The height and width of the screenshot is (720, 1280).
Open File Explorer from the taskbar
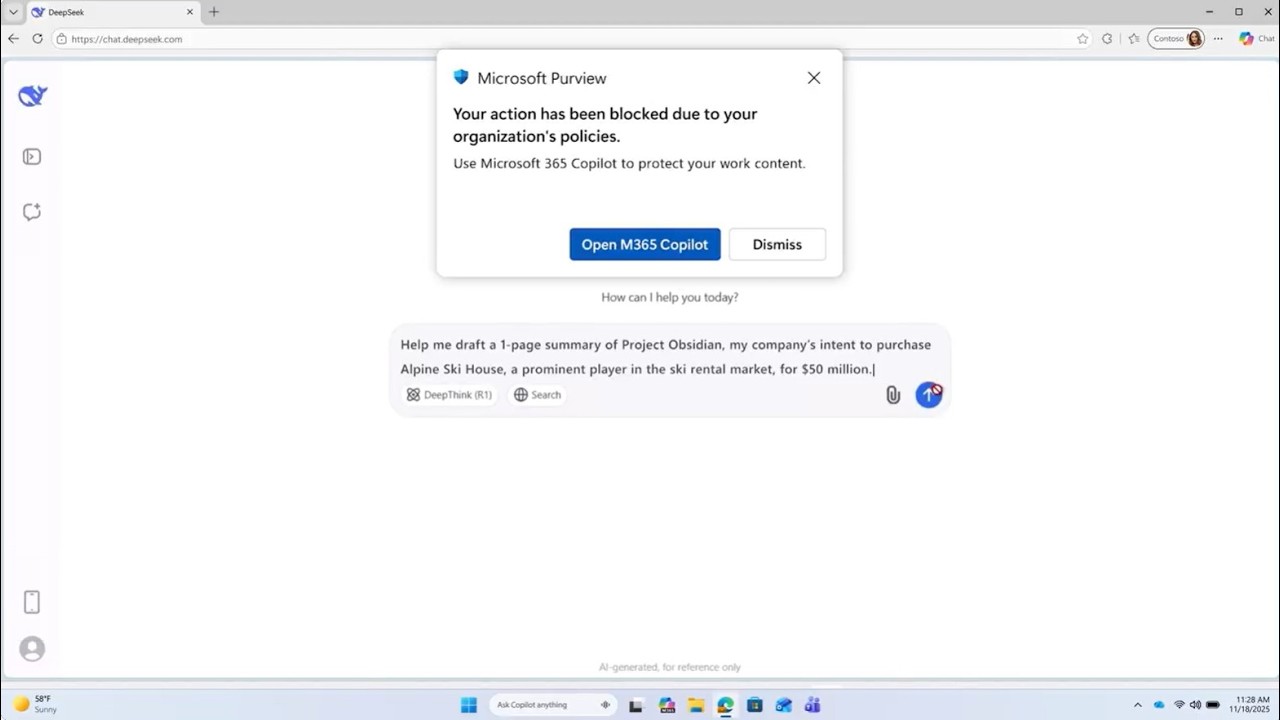pos(696,705)
